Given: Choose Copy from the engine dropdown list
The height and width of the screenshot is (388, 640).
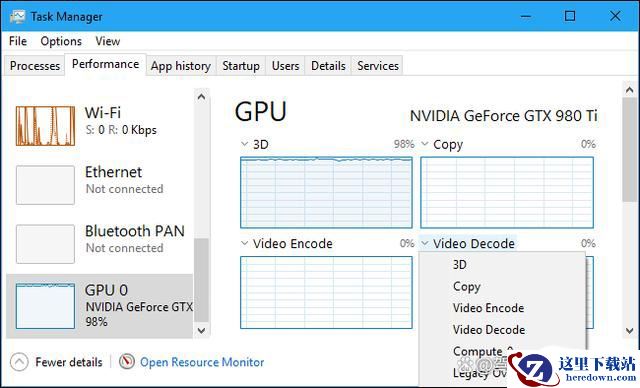Looking at the screenshot, I should [467, 286].
